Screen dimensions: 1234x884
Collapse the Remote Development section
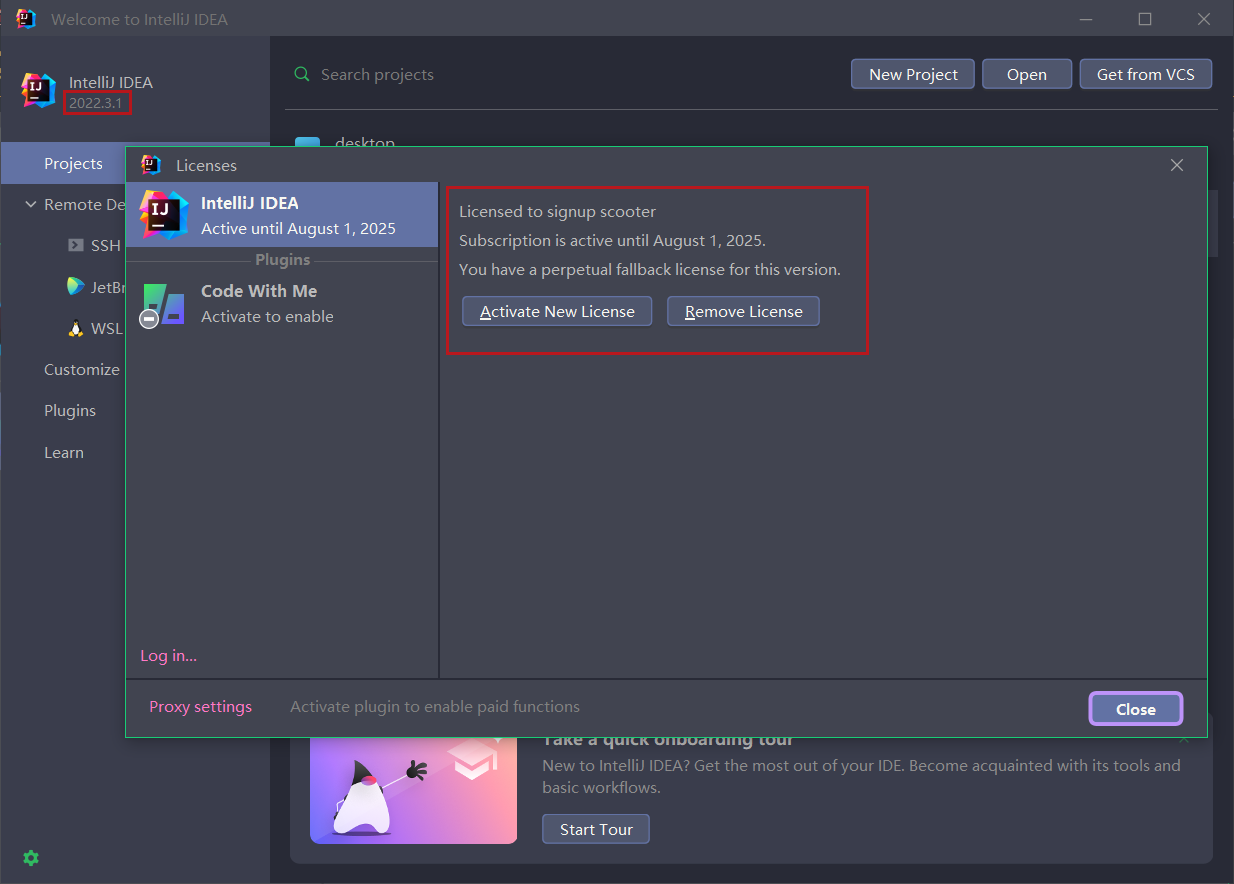pos(30,205)
